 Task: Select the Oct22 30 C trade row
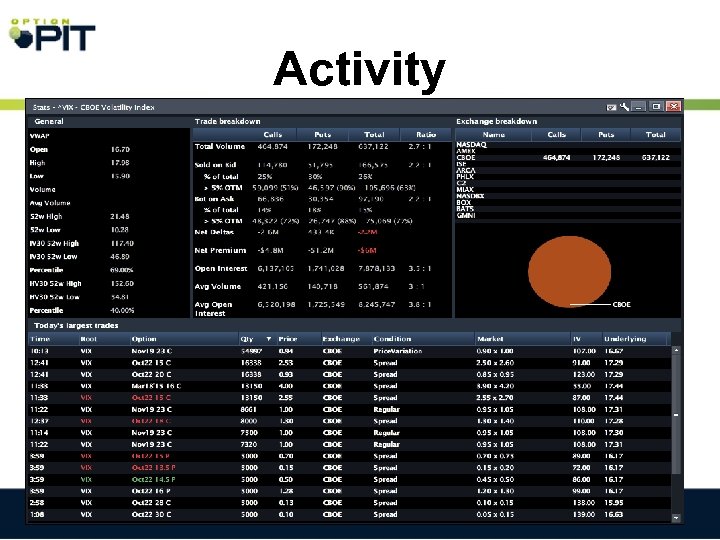coord(349,515)
